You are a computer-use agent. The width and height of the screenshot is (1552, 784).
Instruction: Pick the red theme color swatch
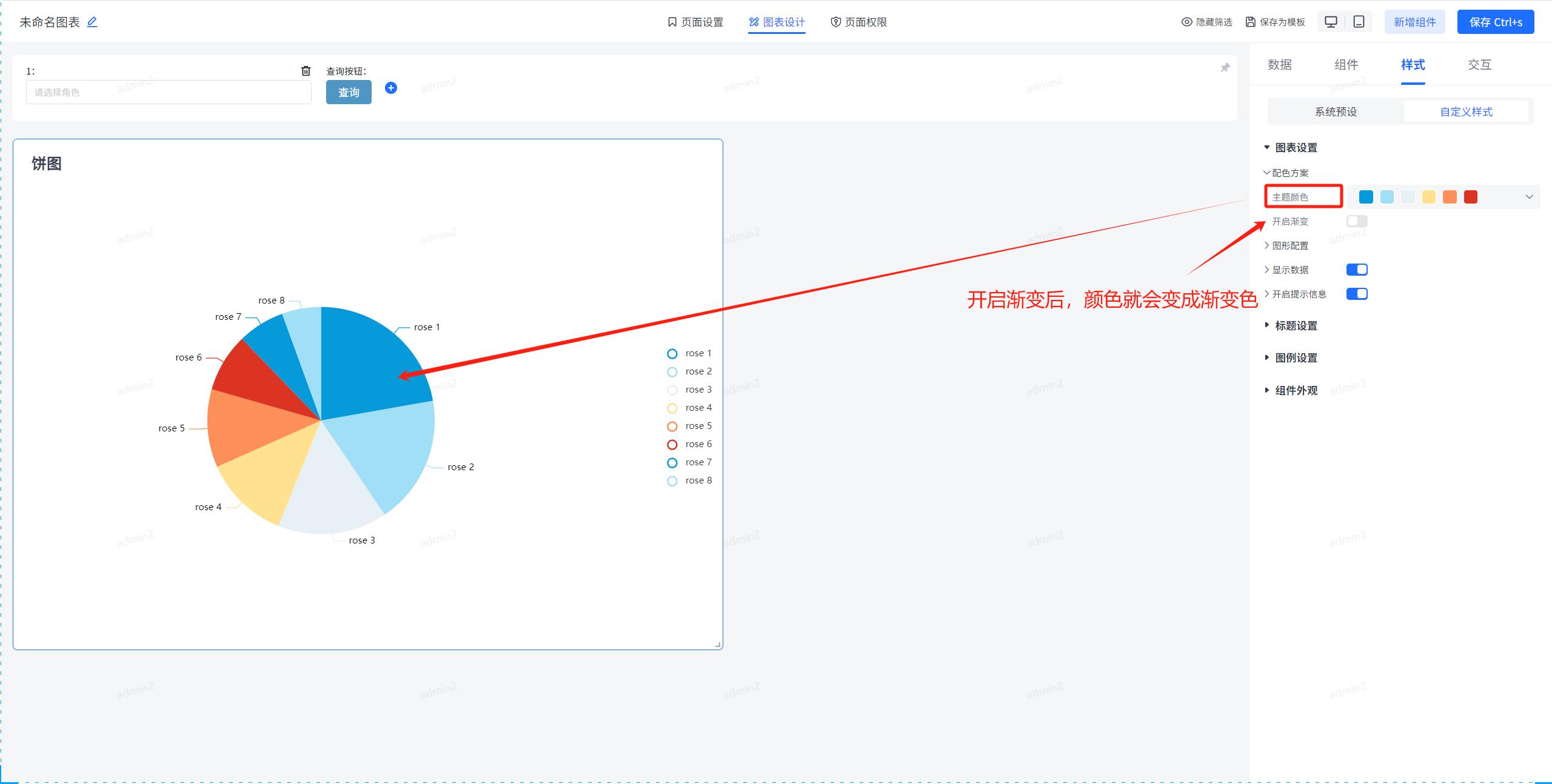click(1471, 197)
